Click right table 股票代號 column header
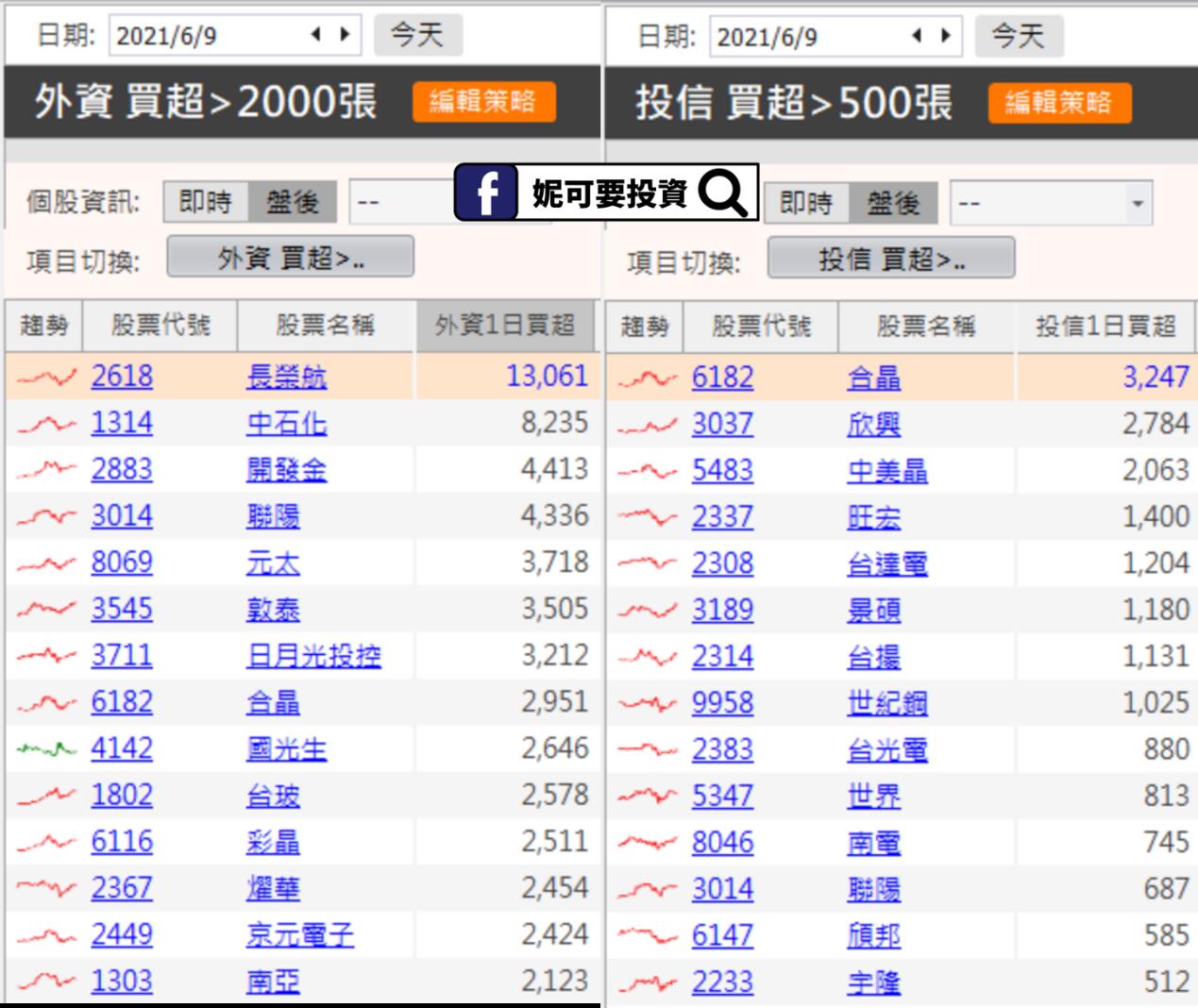This screenshot has height=1008, width=1198. tap(761, 327)
